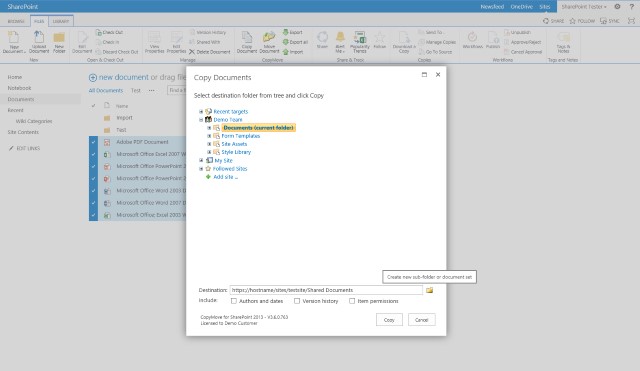This screenshot has width=640, height=371.
Task: Select the Site Assets tree folder
Action: click(234, 144)
